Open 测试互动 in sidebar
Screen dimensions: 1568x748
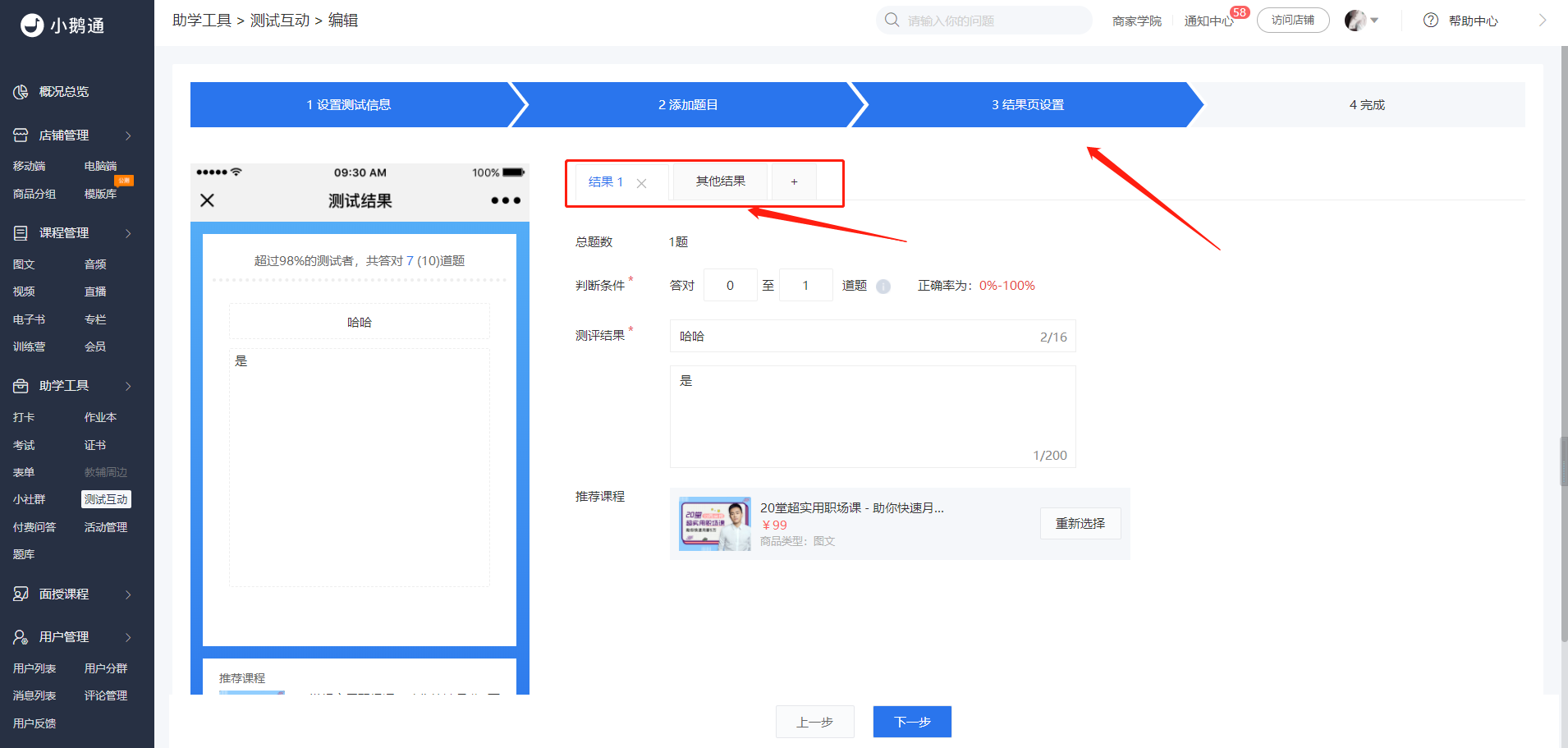(x=106, y=499)
